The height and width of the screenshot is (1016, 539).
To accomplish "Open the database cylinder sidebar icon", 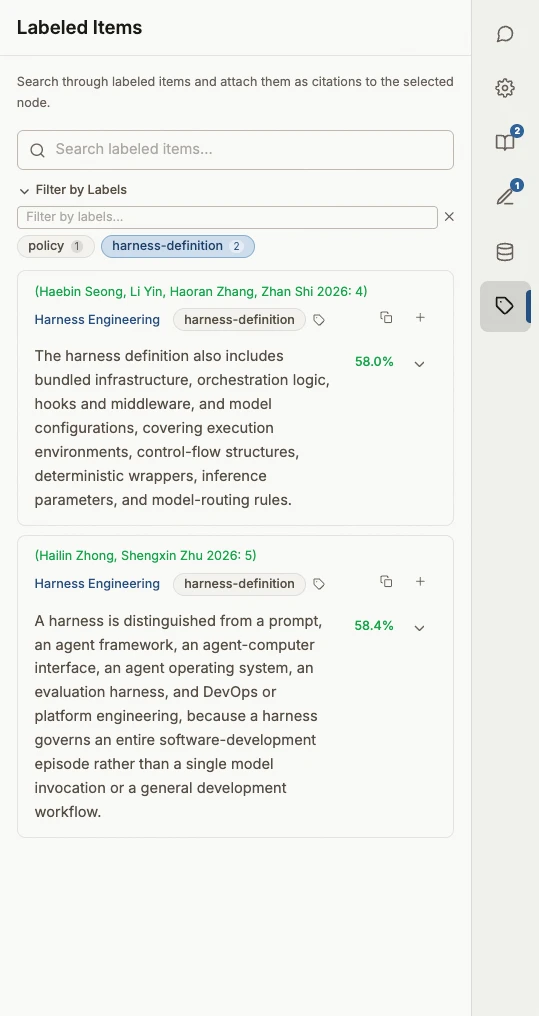I will [505, 252].
